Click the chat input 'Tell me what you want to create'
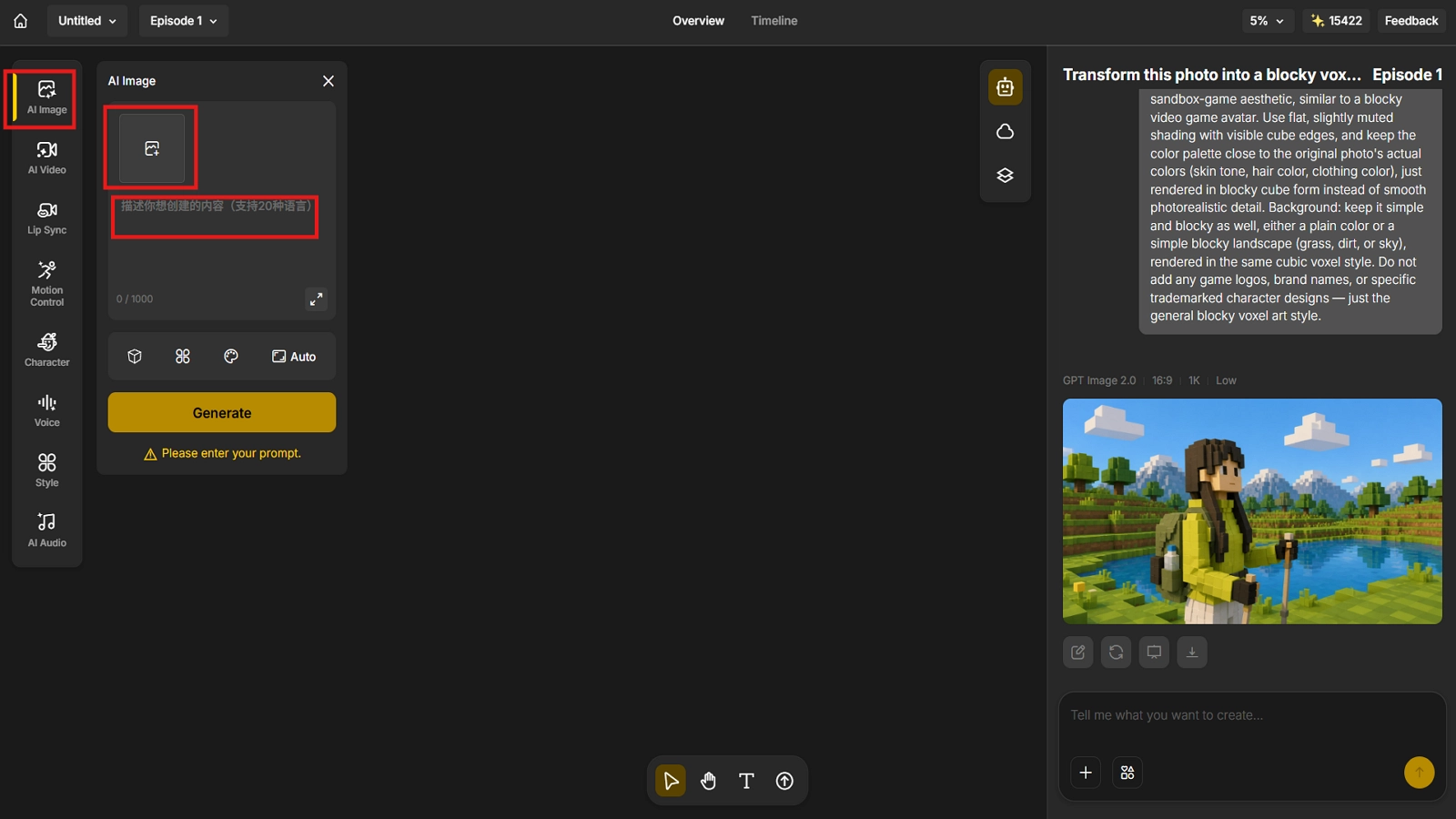 pyautogui.click(x=1251, y=715)
